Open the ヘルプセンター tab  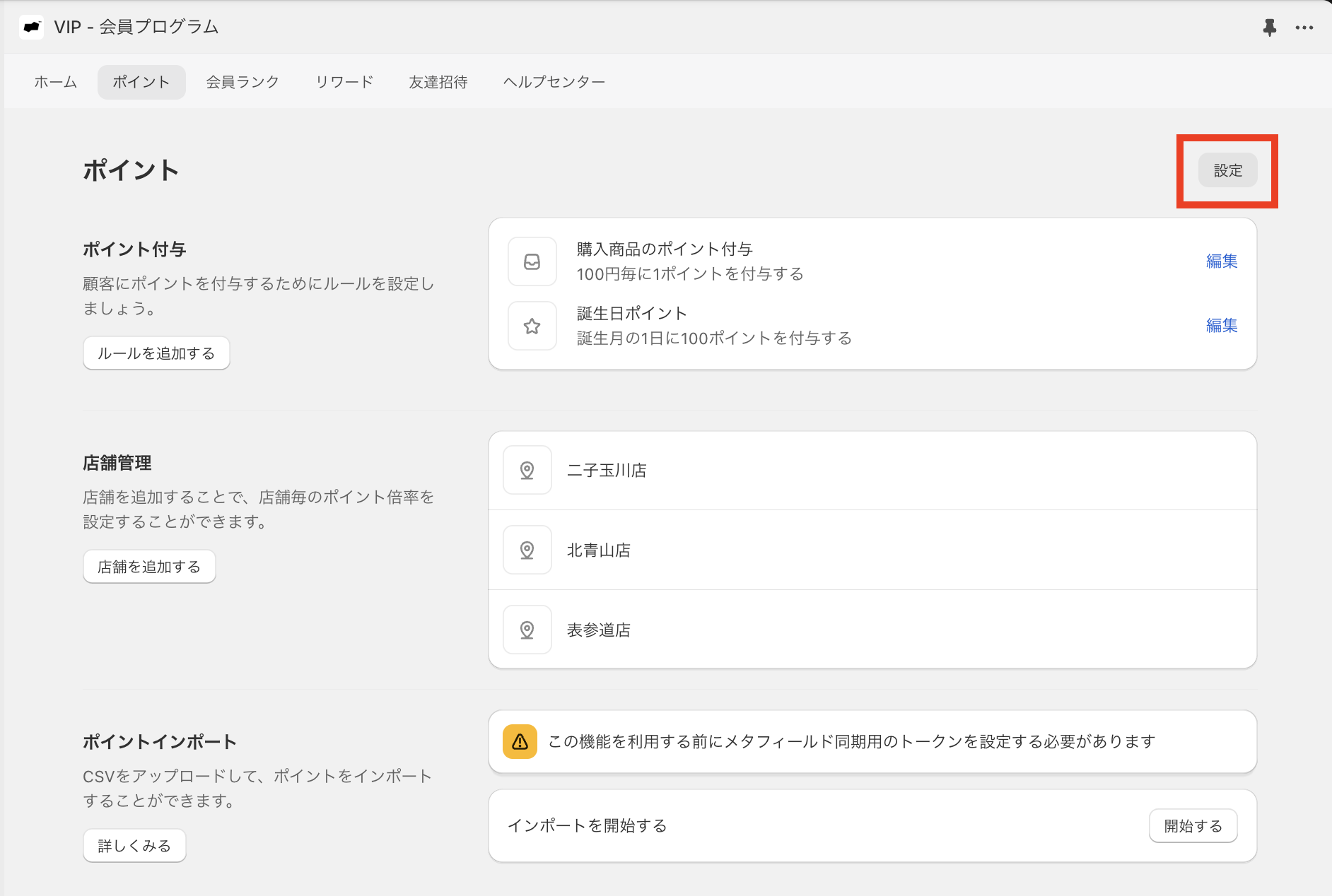554,82
